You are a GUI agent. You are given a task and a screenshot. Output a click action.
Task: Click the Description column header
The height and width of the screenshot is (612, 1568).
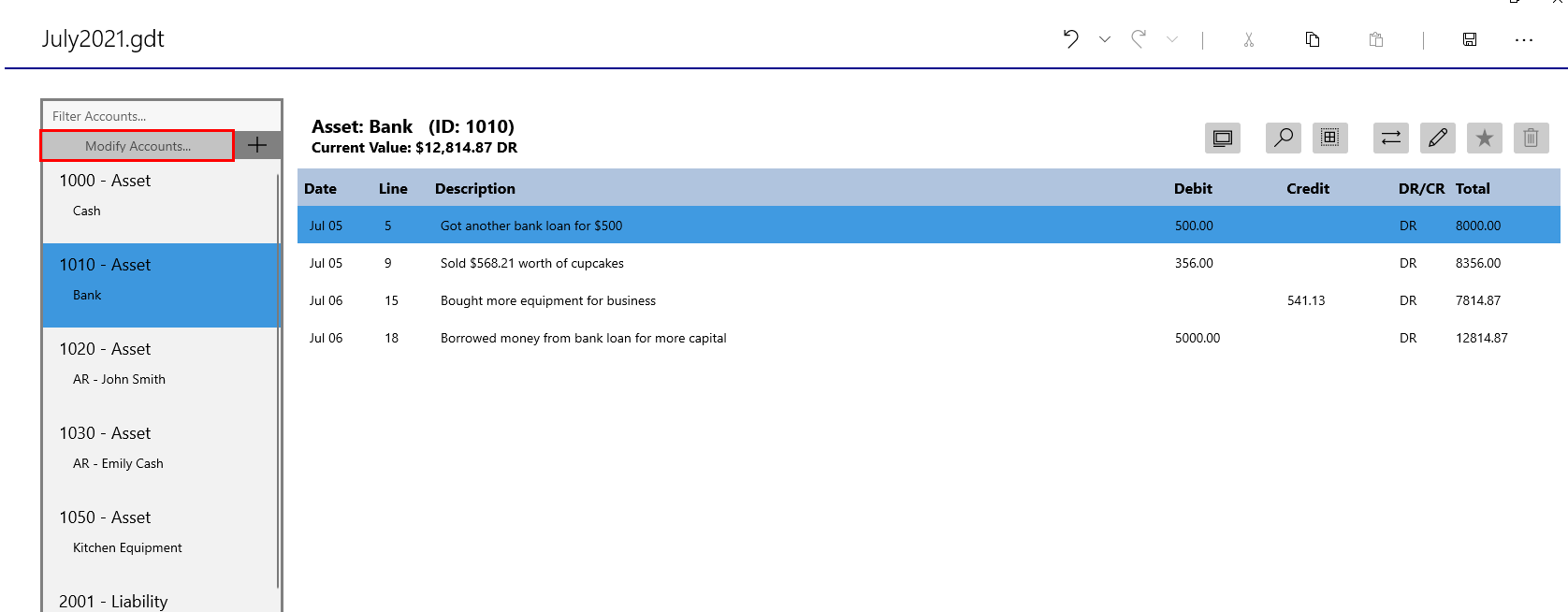click(x=475, y=189)
